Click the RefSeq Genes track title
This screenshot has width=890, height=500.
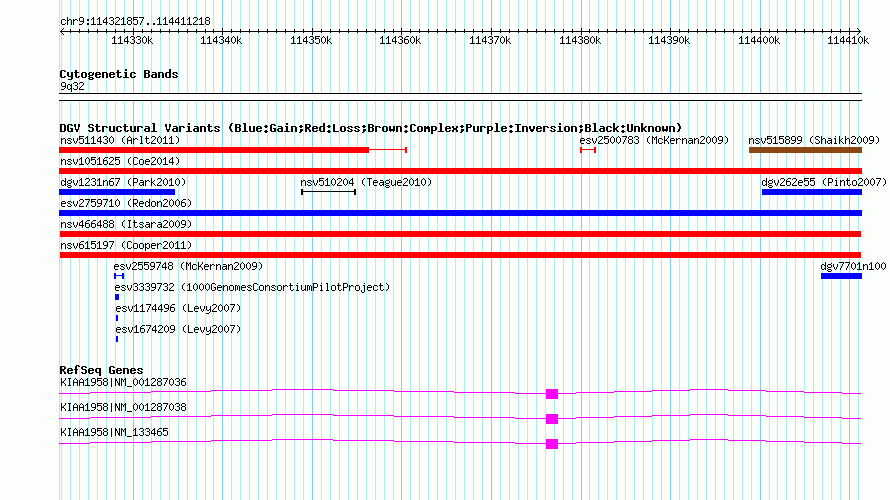[x=101, y=370]
